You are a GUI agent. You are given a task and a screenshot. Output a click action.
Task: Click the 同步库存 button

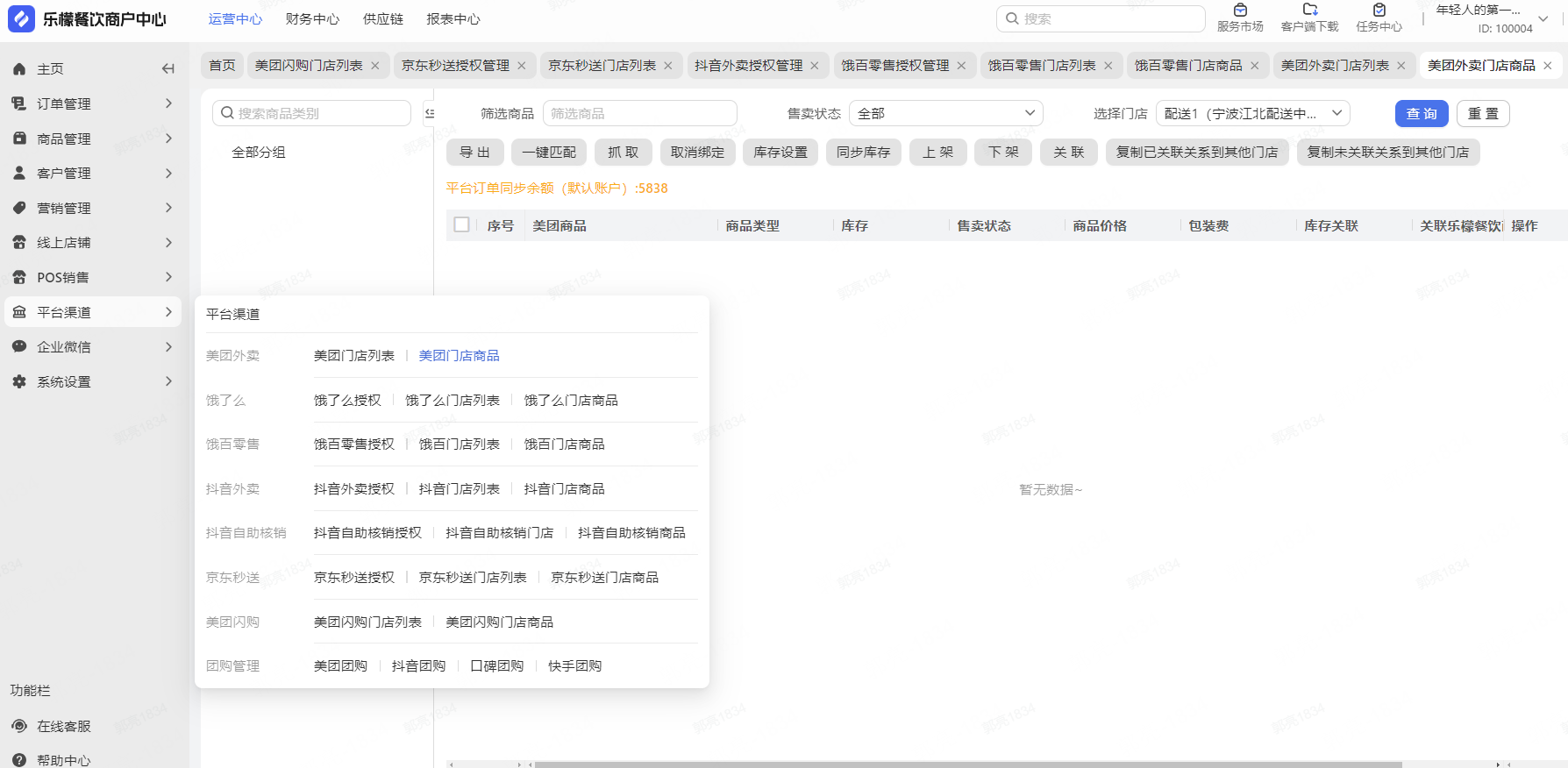[x=864, y=152]
